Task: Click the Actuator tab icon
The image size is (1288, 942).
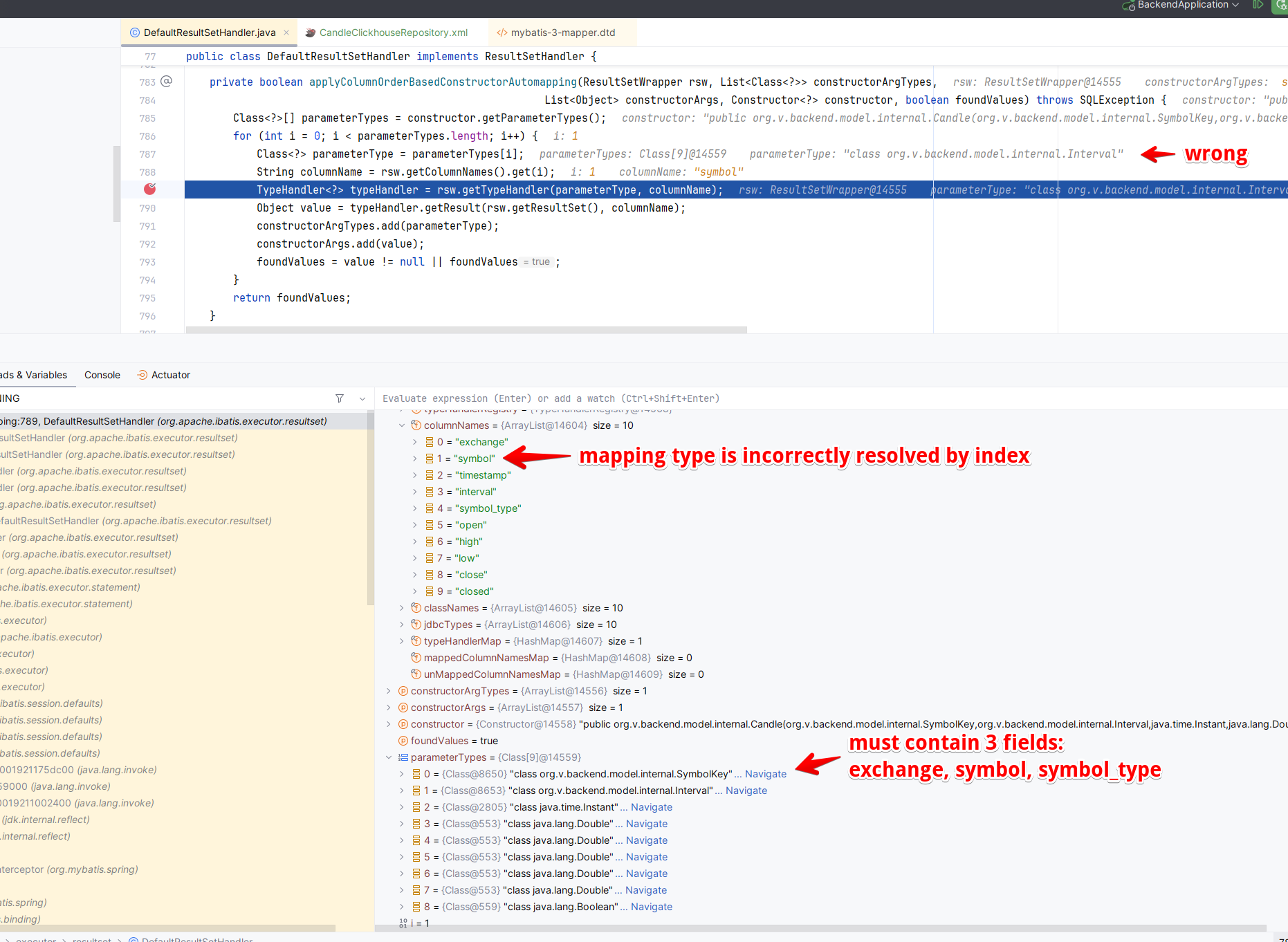Action: 142,375
